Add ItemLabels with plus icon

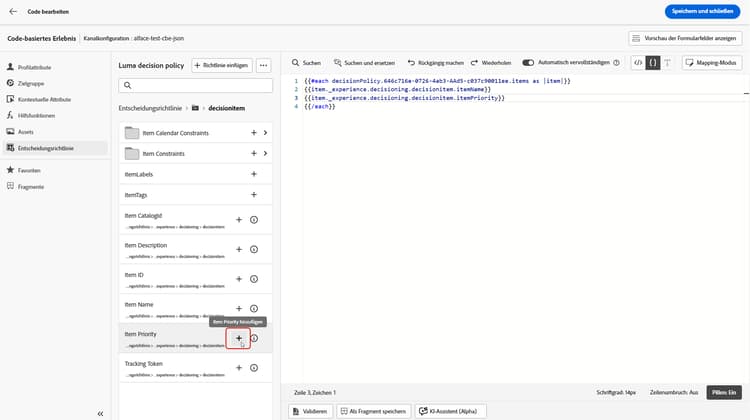tap(254, 174)
